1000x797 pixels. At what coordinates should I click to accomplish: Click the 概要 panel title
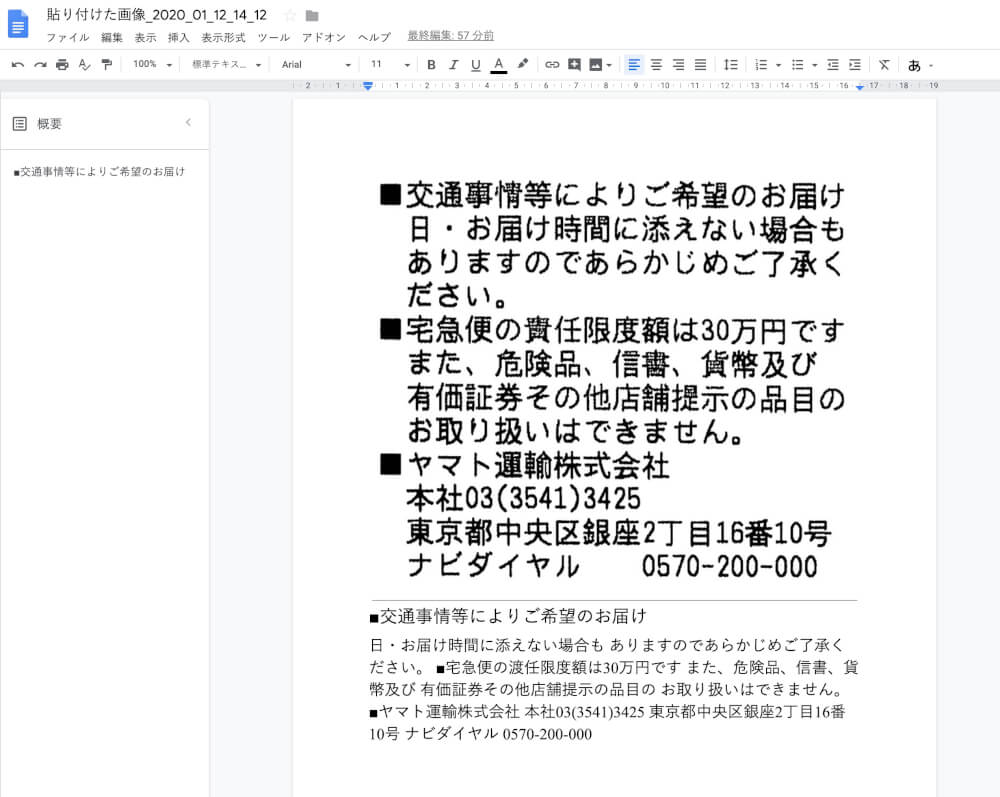[50, 124]
